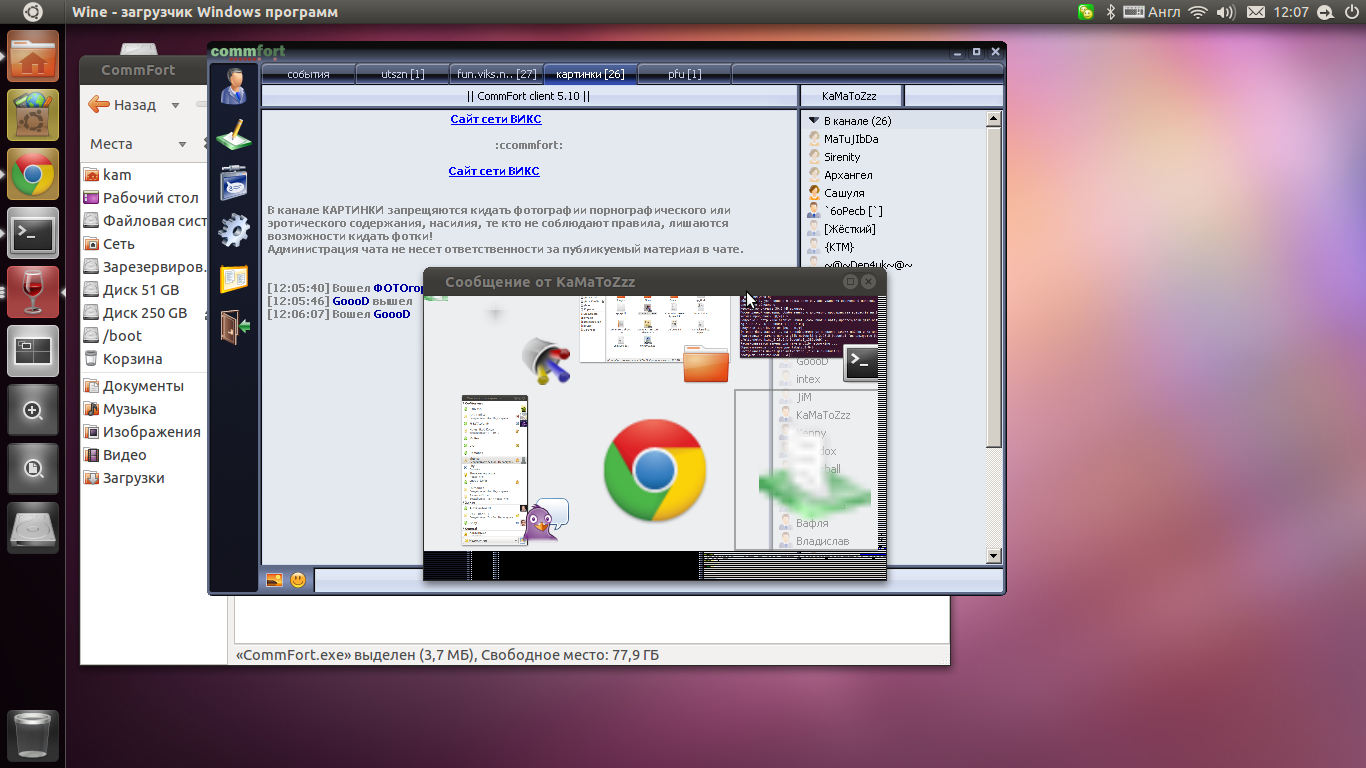The width and height of the screenshot is (1366, 768).
Task: Open the user profile icon in CommFort sidebar
Action: click(234, 86)
